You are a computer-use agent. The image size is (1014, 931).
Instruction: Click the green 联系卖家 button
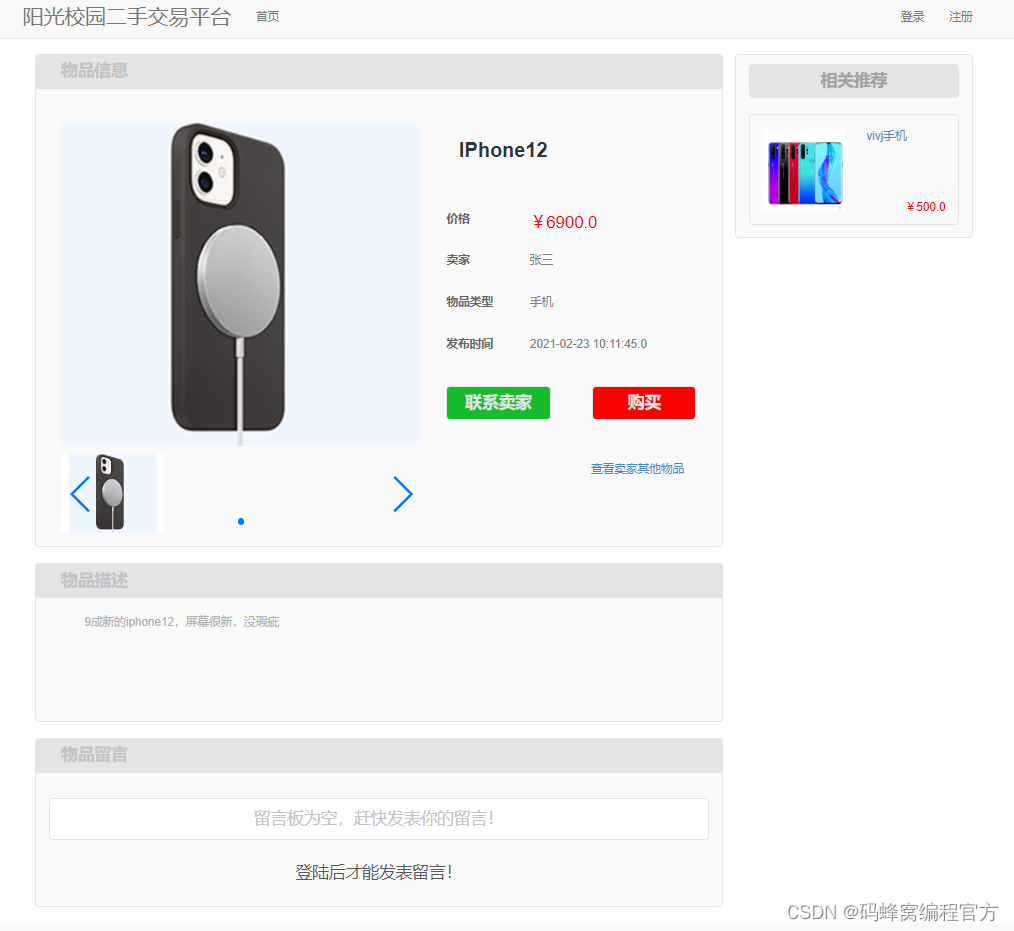498,403
